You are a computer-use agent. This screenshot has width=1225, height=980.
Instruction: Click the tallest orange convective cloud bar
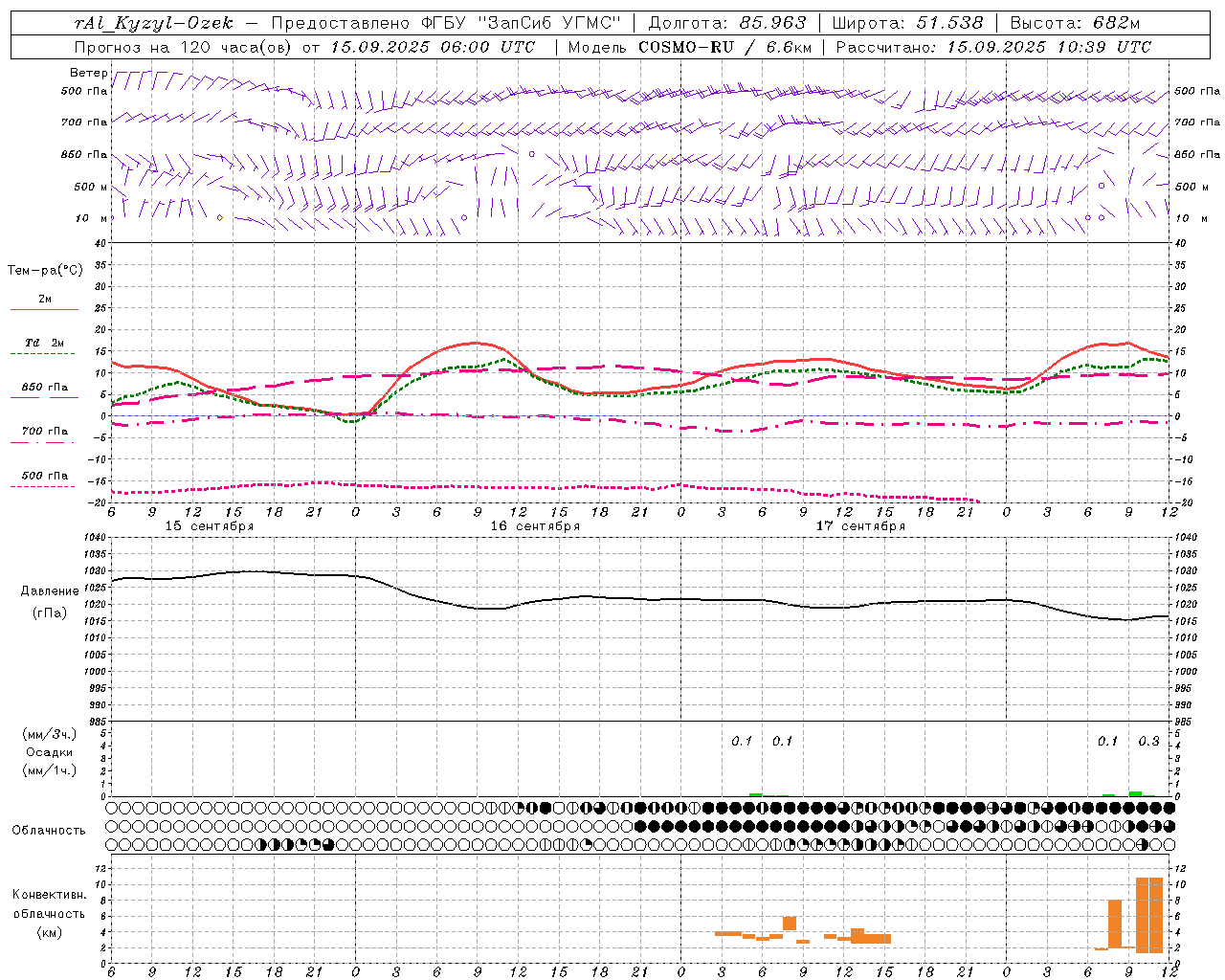pos(1149,915)
